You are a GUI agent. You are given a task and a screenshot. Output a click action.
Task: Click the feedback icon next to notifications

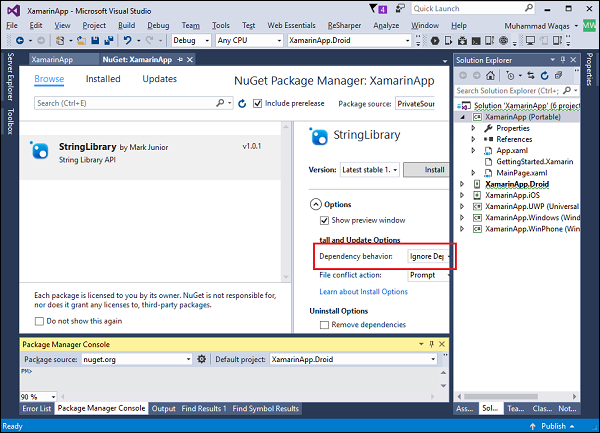click(400, 8)
